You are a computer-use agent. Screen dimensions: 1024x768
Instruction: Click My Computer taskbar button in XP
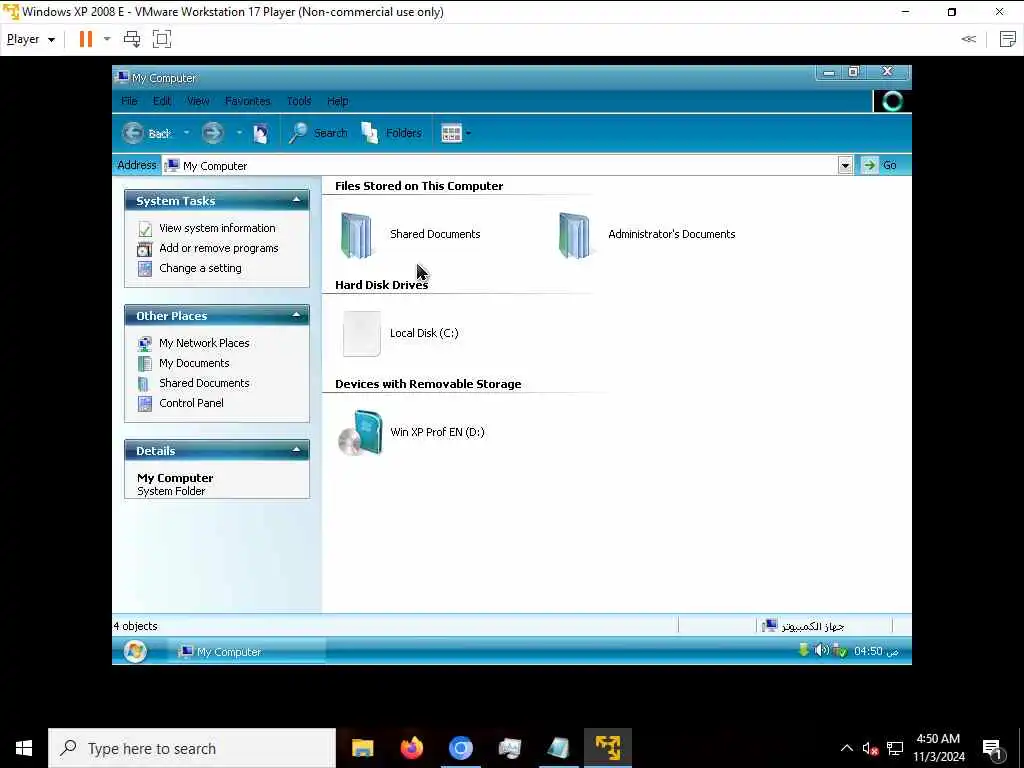247,652
